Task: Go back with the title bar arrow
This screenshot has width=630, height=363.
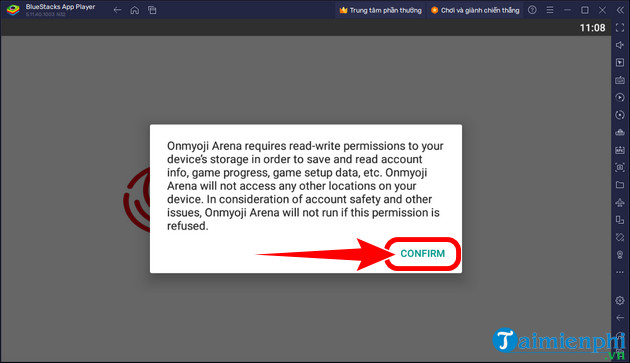Action: (117, 10)
